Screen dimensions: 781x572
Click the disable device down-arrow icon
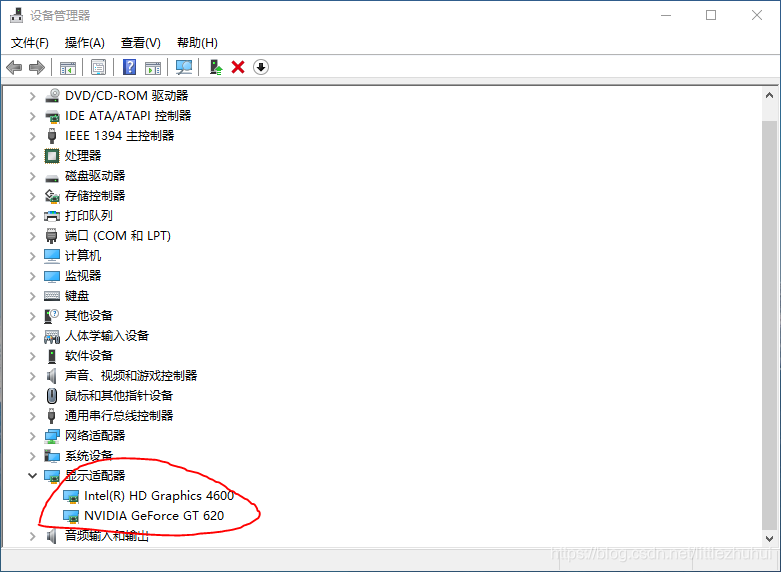261,67
